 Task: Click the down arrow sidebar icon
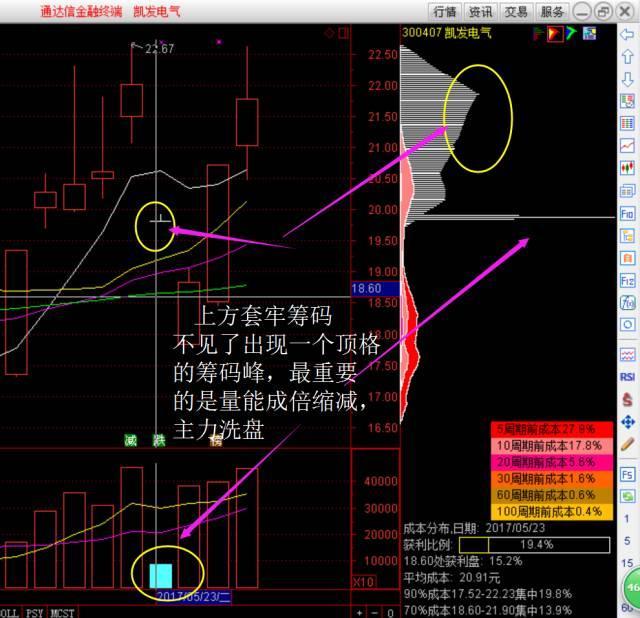(628, 79)
